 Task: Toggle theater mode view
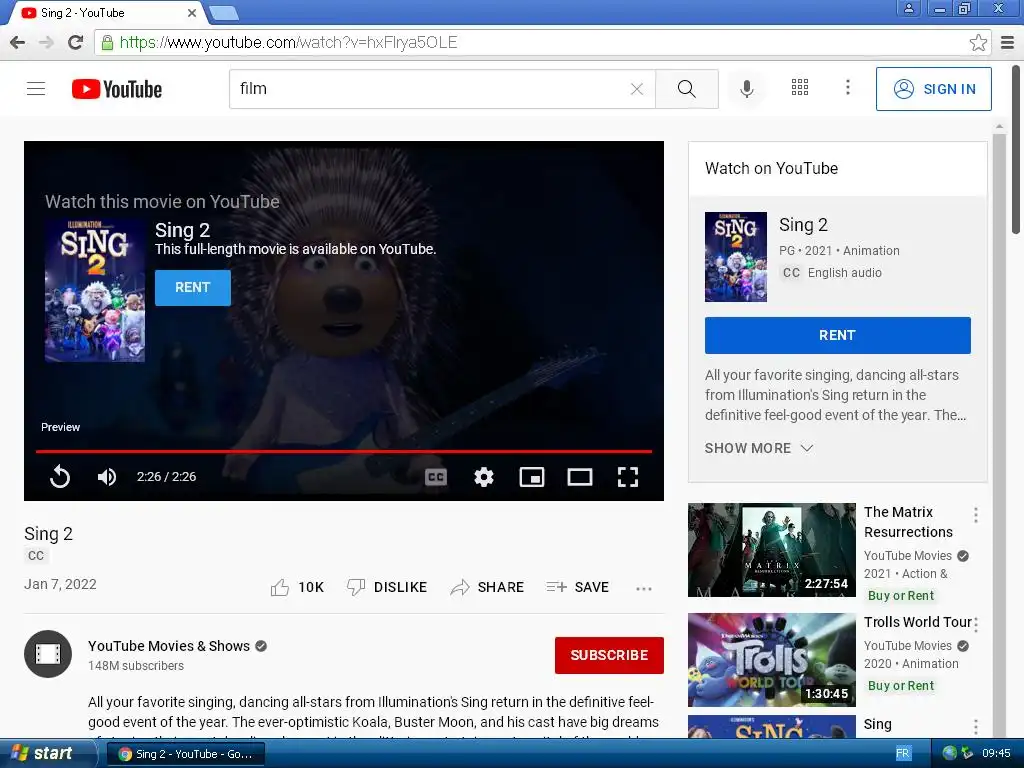click(579, 477)
